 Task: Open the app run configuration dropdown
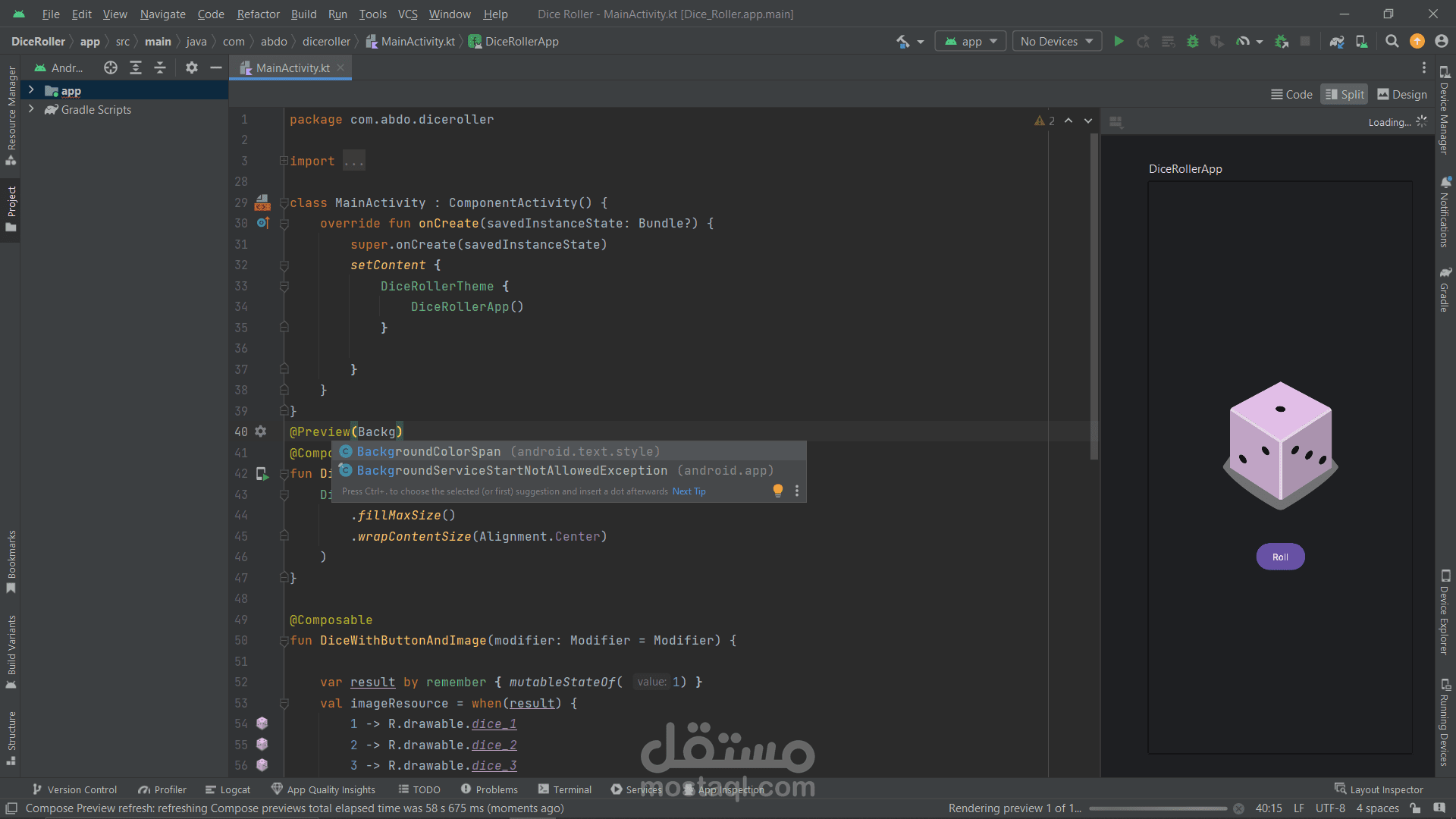(971, 41)
